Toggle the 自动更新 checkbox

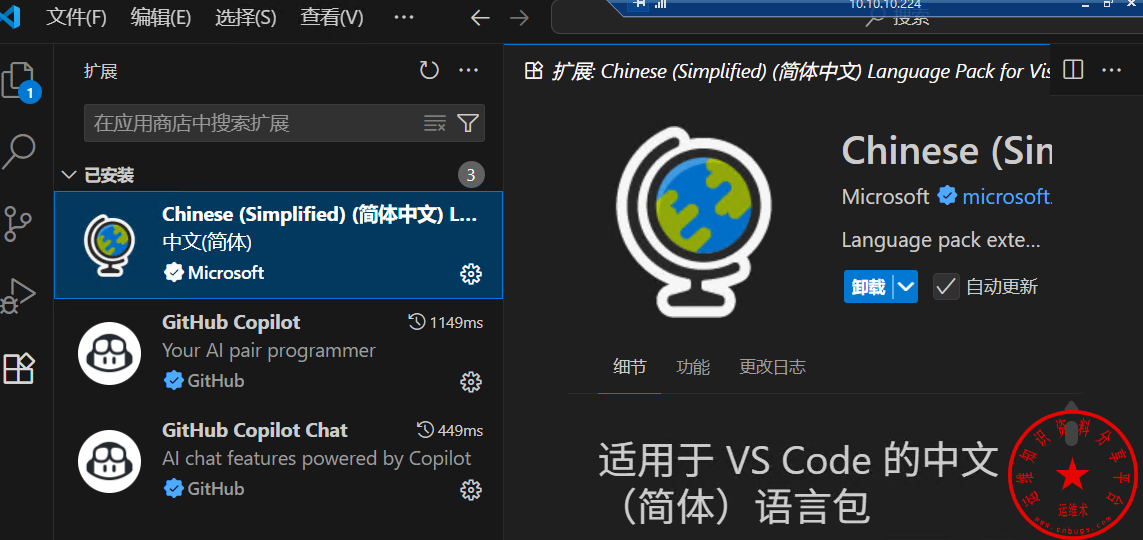click(x=946, y=287)
